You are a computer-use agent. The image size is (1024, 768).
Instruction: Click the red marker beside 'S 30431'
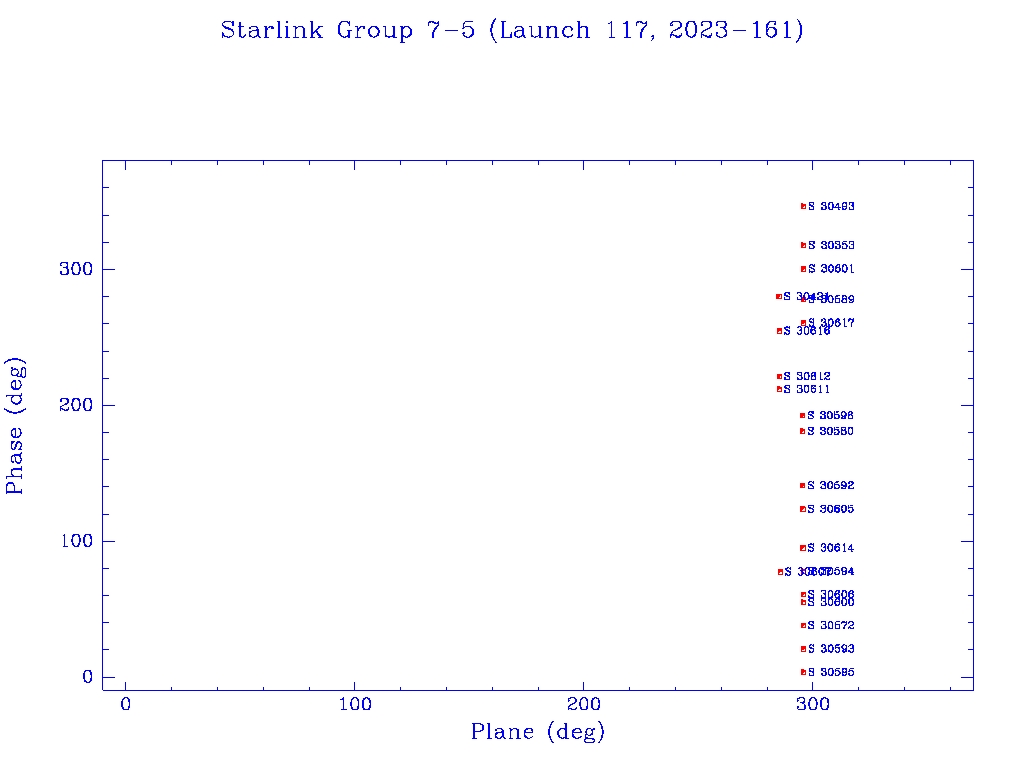778,296
